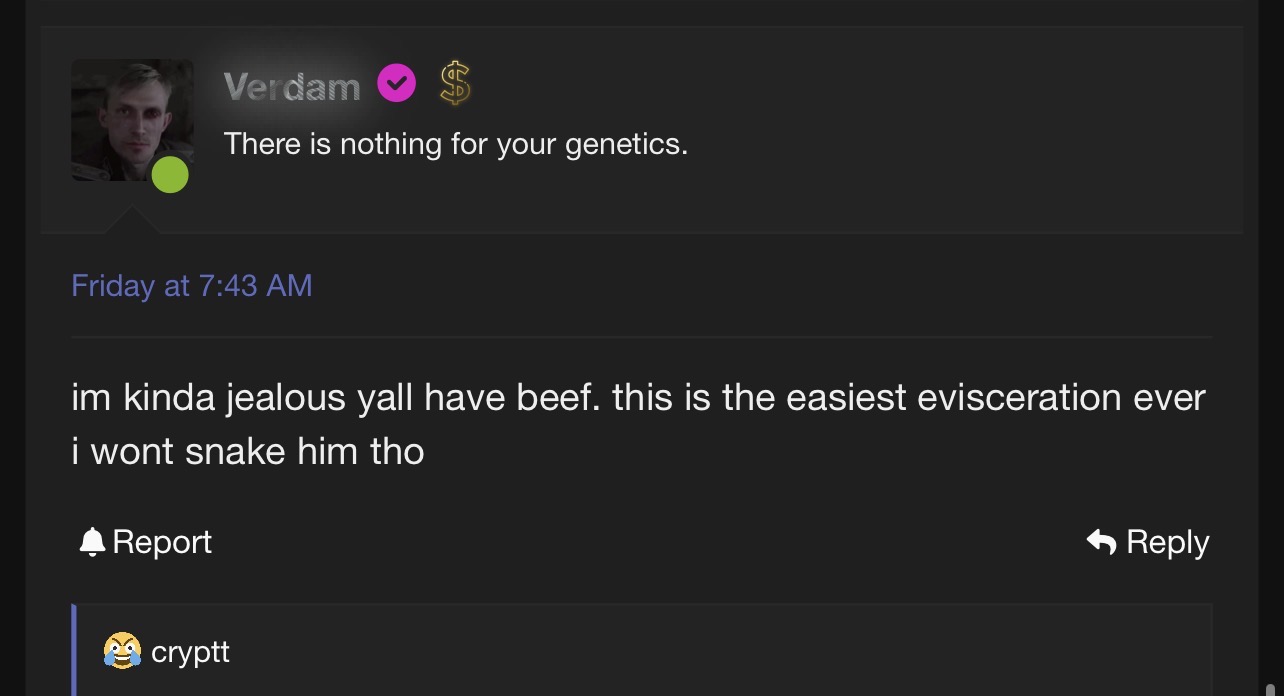Click the scrollbar thumb at bottom right
The width and height of the screenshot is (1284, 696).
[1270, 688]
